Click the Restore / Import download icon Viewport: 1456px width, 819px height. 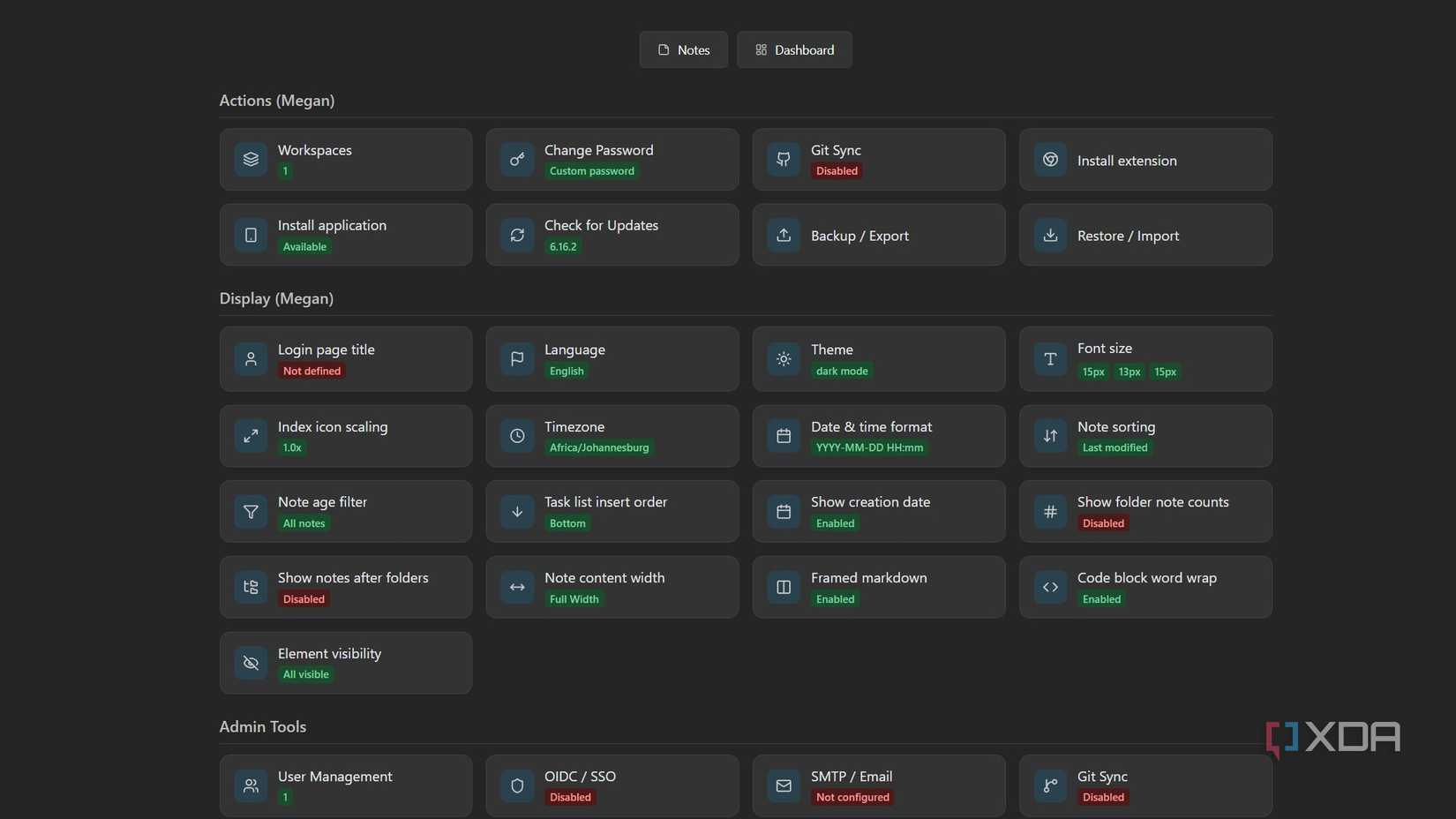pyautogui.click(x=1050, y=235)
